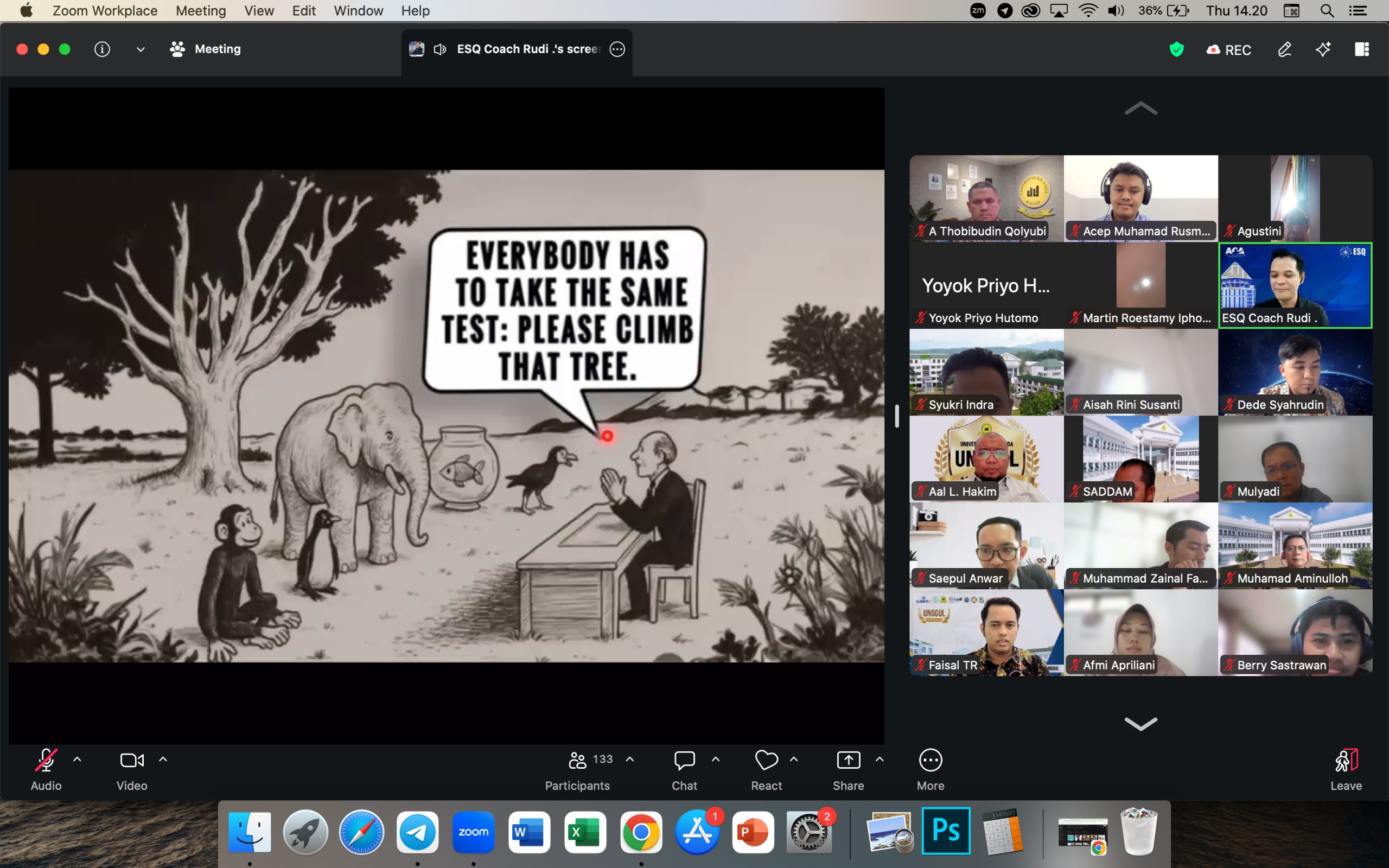Open Telegram from the Dock
Screen dimensions: 1389x868
(417, 832)
